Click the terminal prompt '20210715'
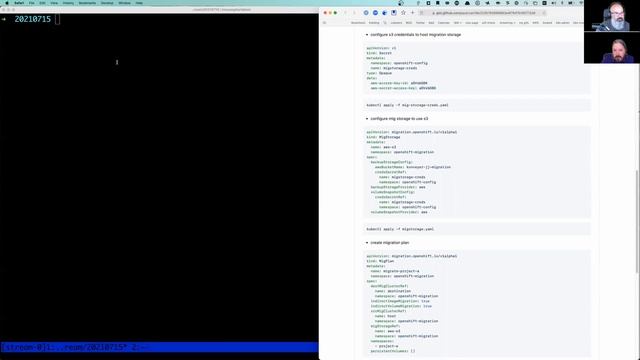640x360 pixels. [x=33, y=19]
